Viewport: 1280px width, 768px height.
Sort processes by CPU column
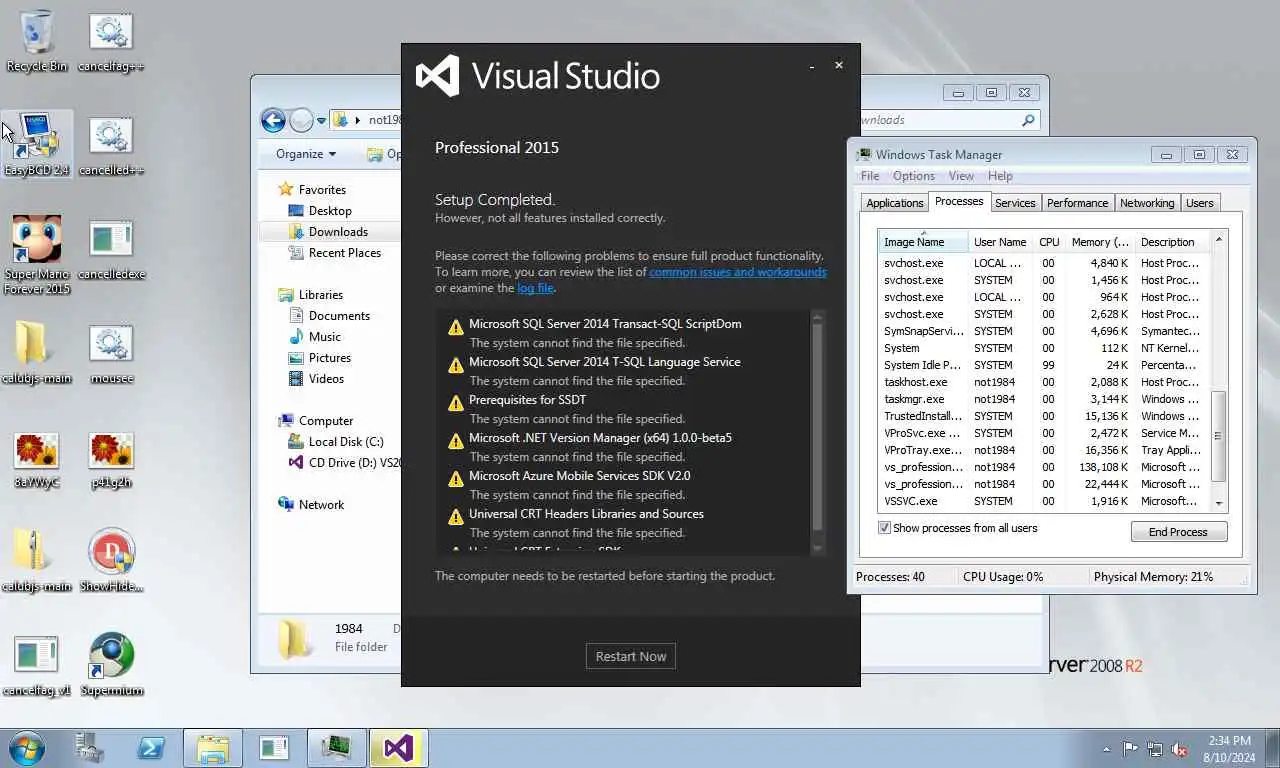(x=1049, y=242)
